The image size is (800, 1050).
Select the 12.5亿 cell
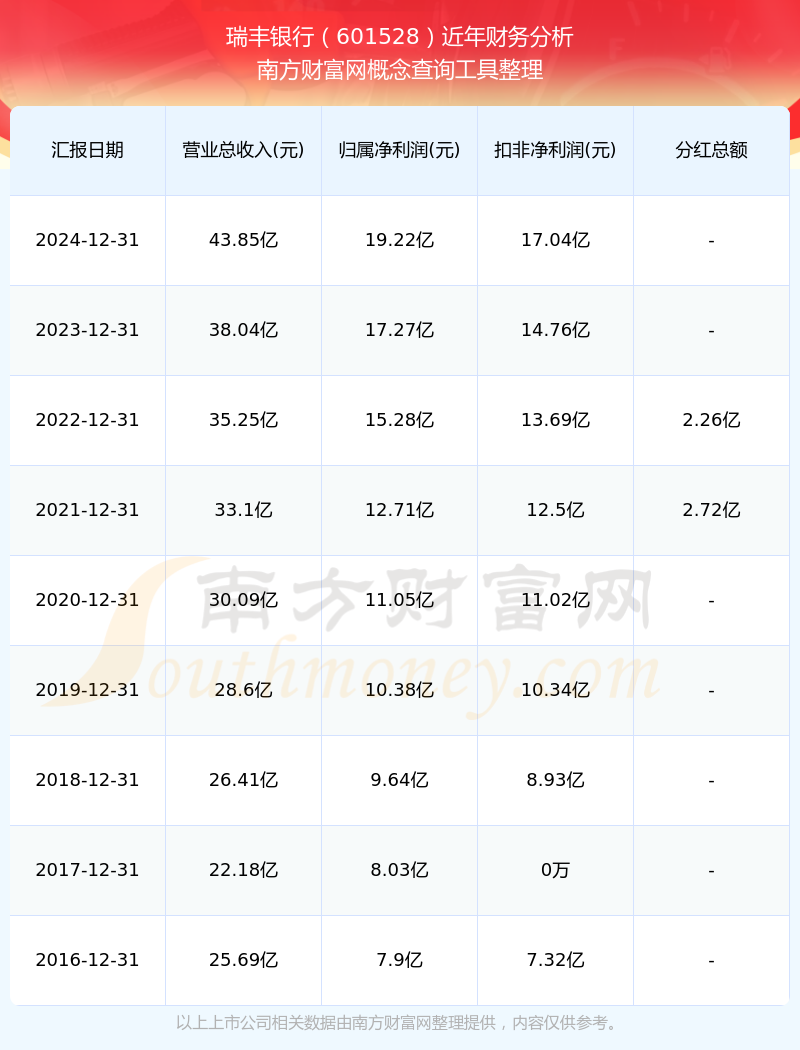click(x=556, y=510)
